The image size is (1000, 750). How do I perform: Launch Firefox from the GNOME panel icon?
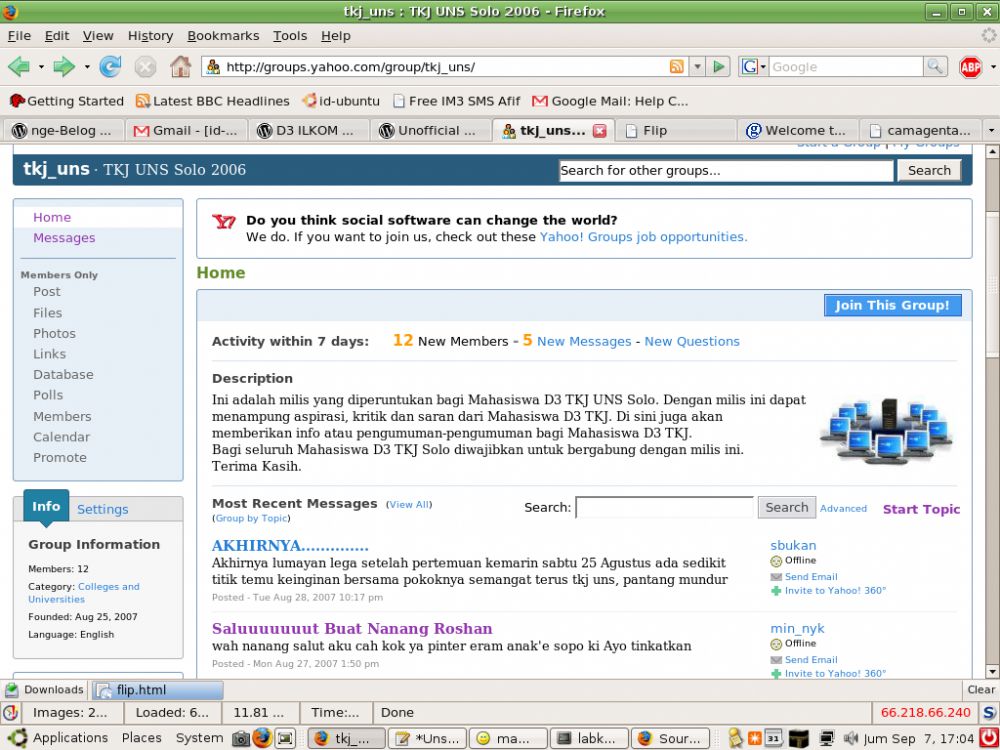pyautogui.click(x=262, y=739)
